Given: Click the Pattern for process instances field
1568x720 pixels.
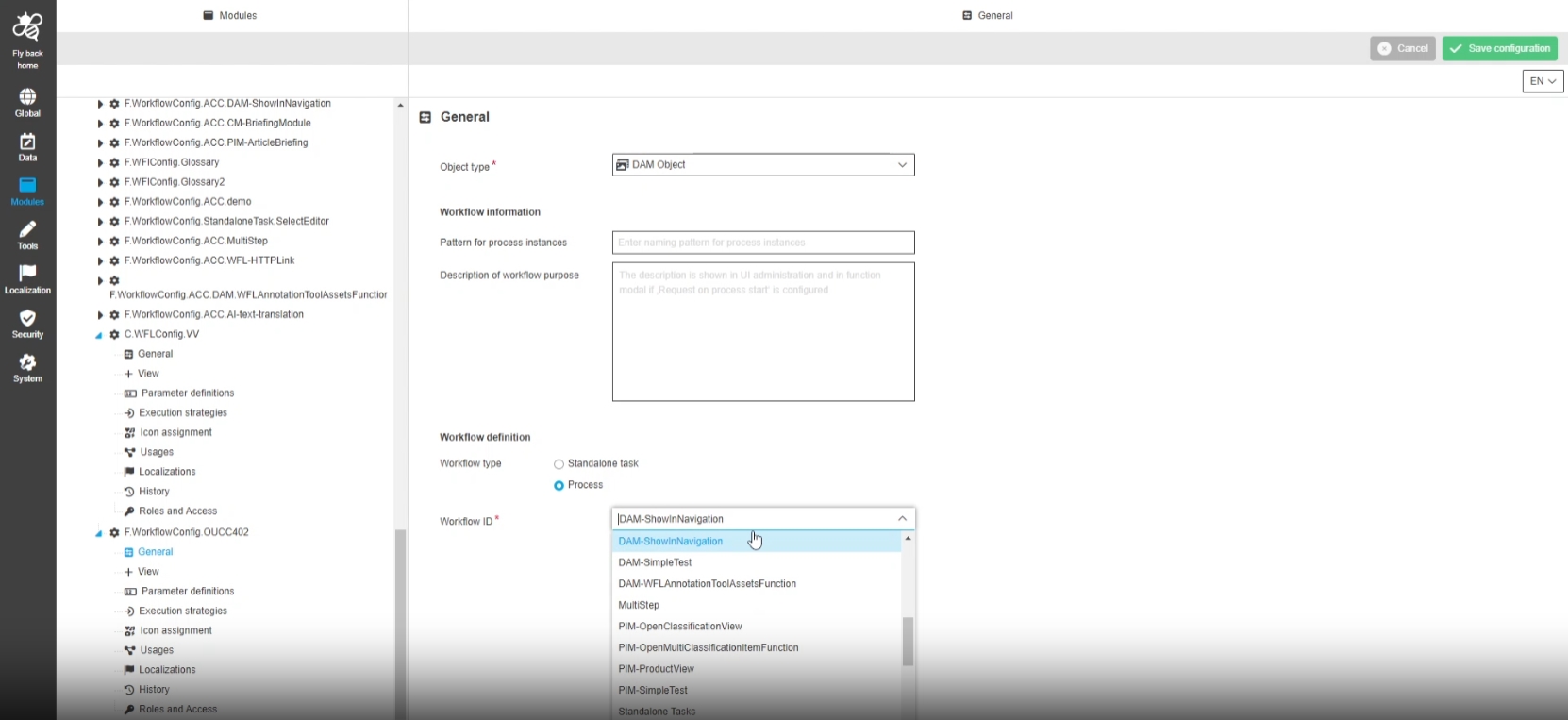Looking at the screenshot, I should 762,243.
